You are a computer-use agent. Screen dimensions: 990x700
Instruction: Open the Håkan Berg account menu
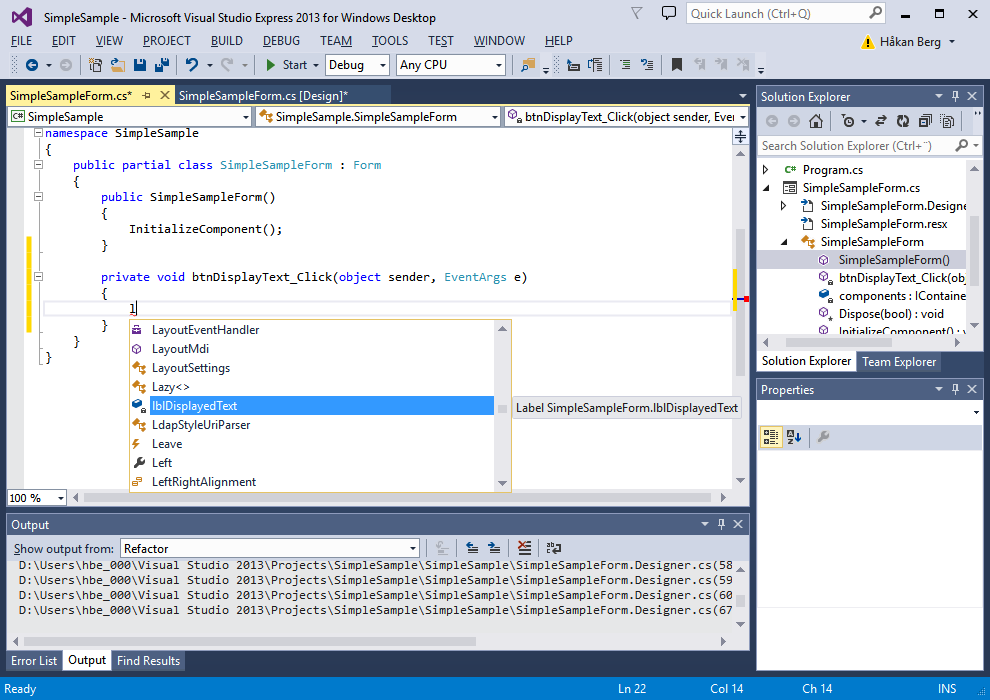pyautogui.click(x=917, y=42)
